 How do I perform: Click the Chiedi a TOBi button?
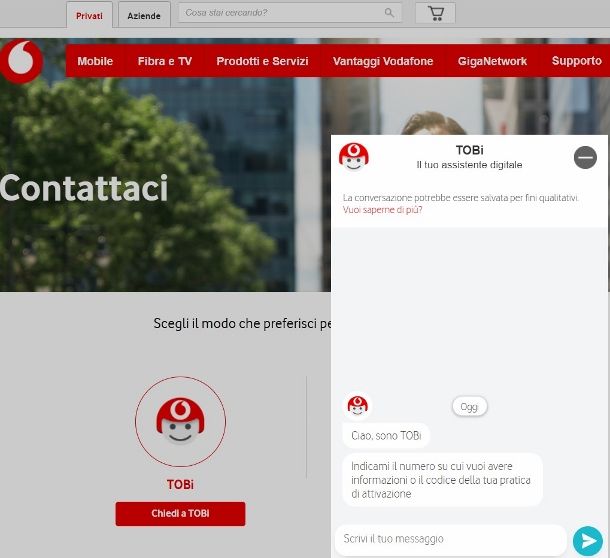[x=180, y=514]
